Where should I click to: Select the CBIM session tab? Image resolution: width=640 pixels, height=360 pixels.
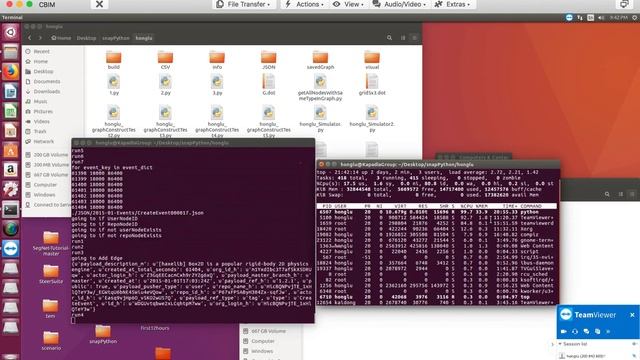(47, 4)
